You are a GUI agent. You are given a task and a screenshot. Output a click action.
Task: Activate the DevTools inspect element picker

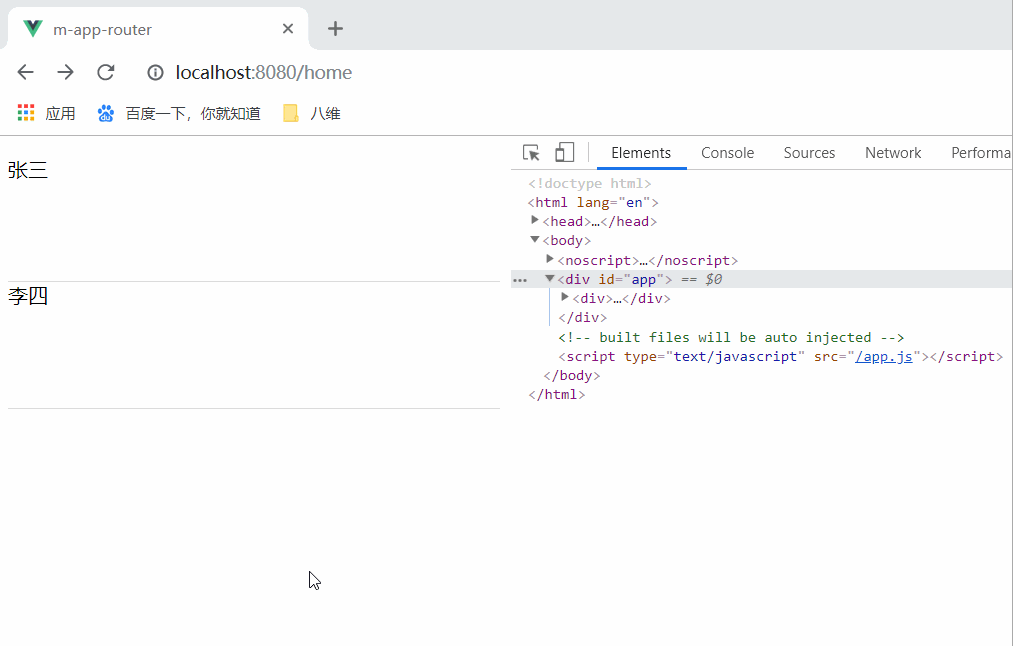(531, 153)
